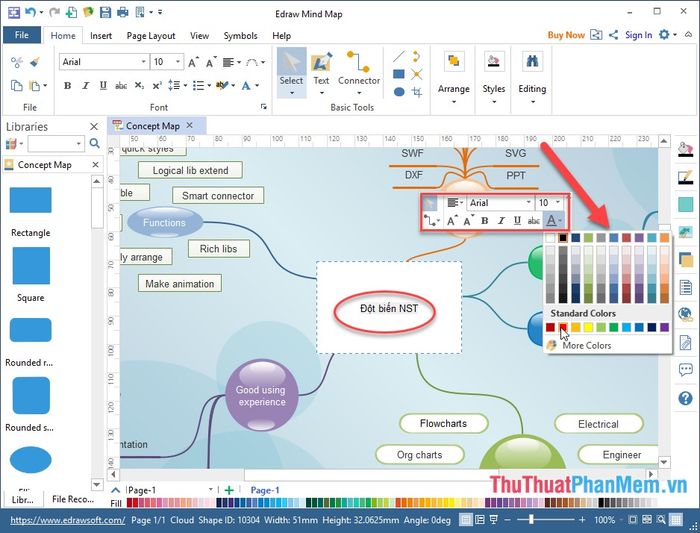The width and height of the screenshot is (700, 533).
Task: Pick the yellow standard color swatch
Action: (588, 327)
